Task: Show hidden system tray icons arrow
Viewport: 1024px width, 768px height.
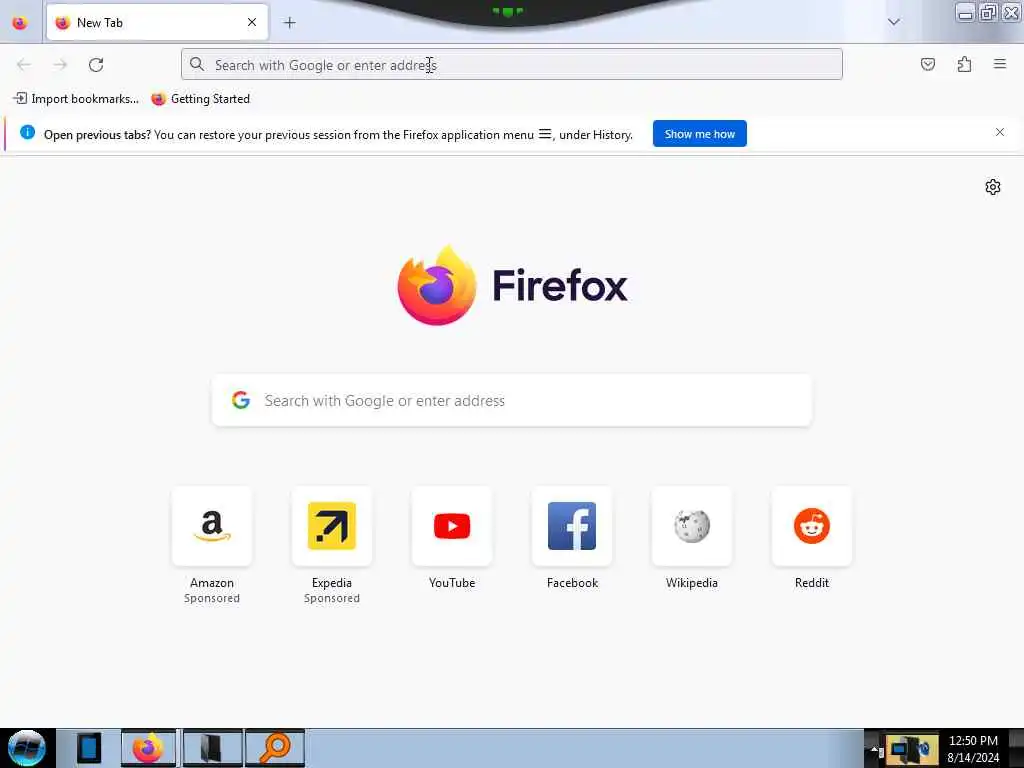Action: point(874,748)
